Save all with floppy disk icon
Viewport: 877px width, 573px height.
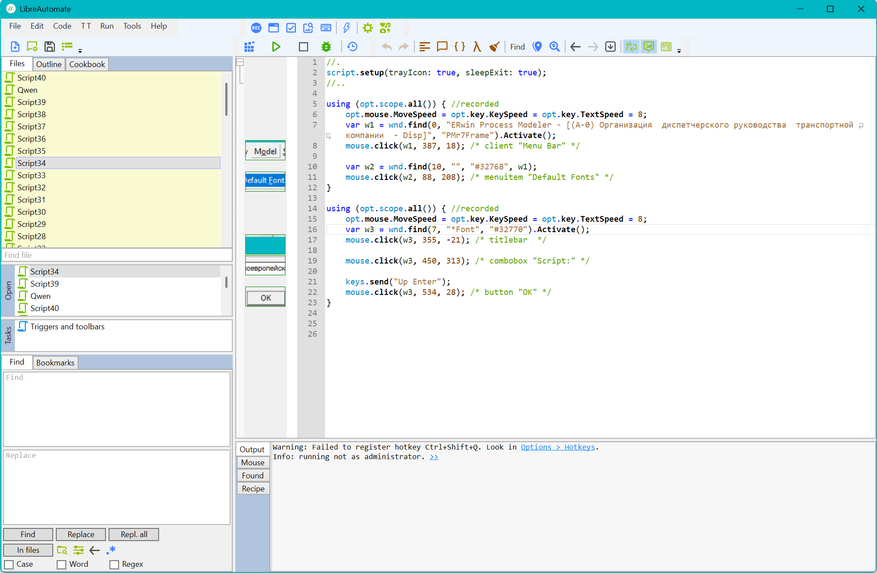coord(50,46)
